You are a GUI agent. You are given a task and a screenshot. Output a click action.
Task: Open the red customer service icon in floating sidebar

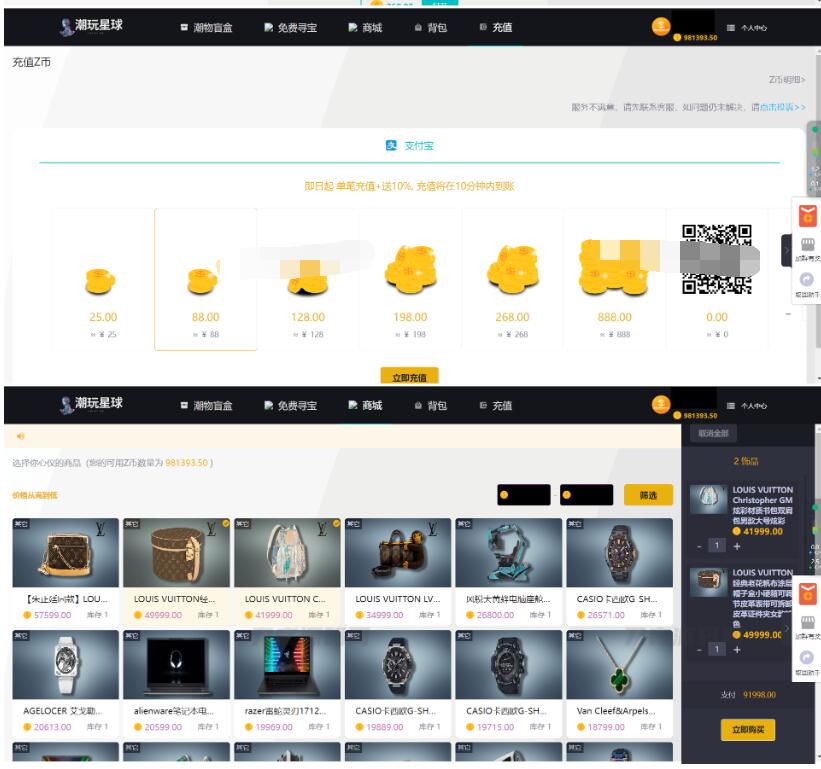(x=808, y=217)
